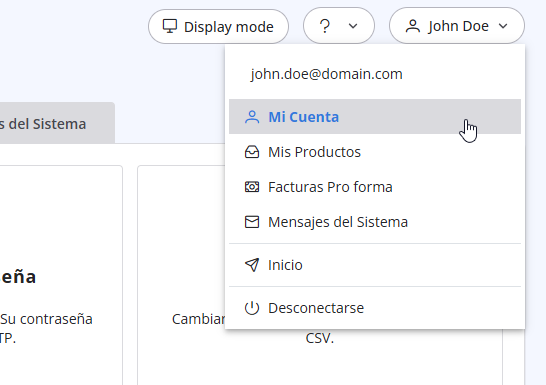The image size is (546, 385).
Task: Open the Display mode selector
Action: coord(218,26)
